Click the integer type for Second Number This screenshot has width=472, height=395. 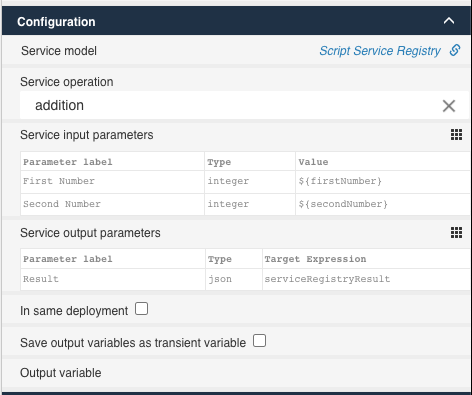250,204
